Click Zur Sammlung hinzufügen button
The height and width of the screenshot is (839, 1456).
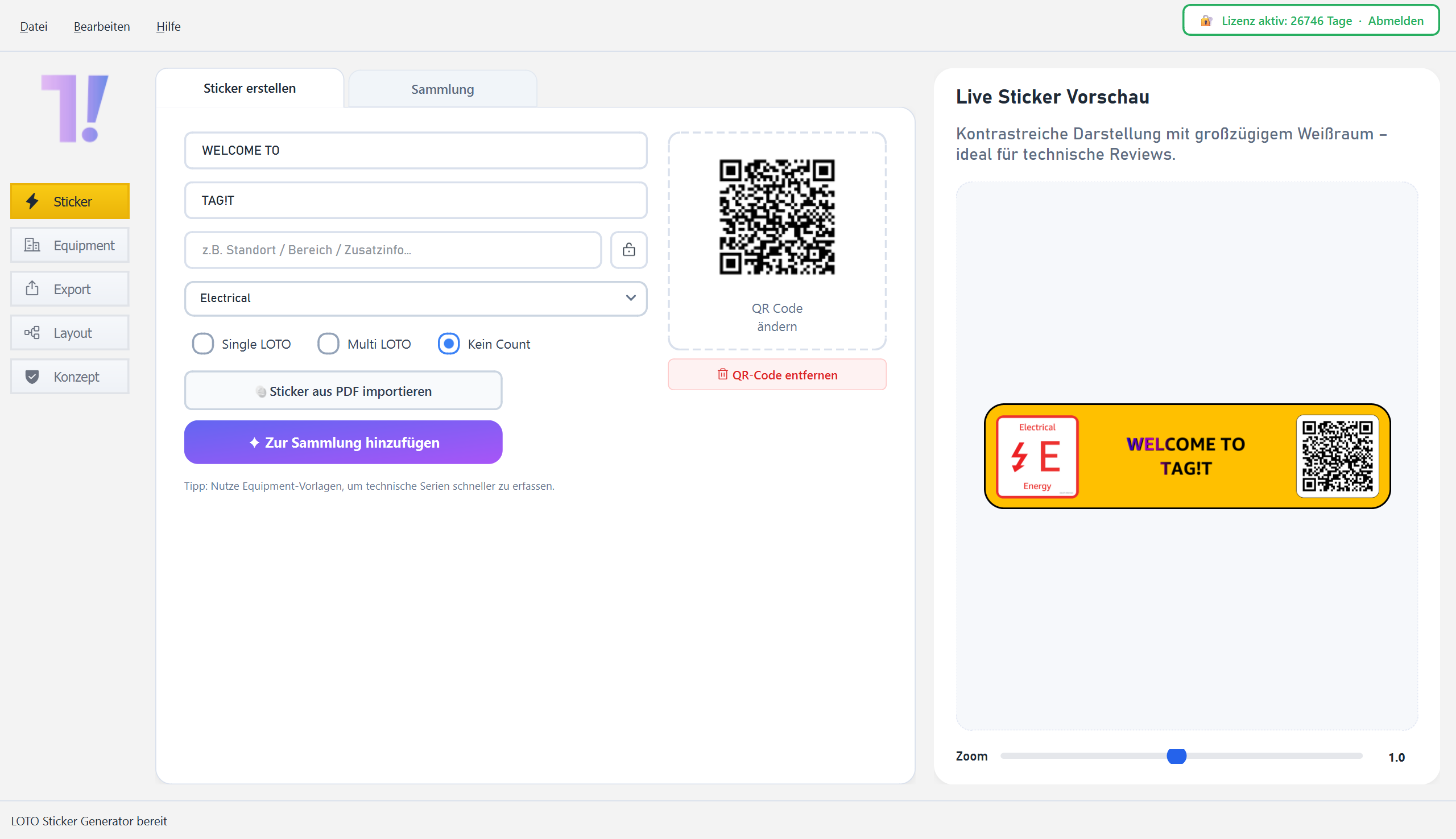coord(344,442)
